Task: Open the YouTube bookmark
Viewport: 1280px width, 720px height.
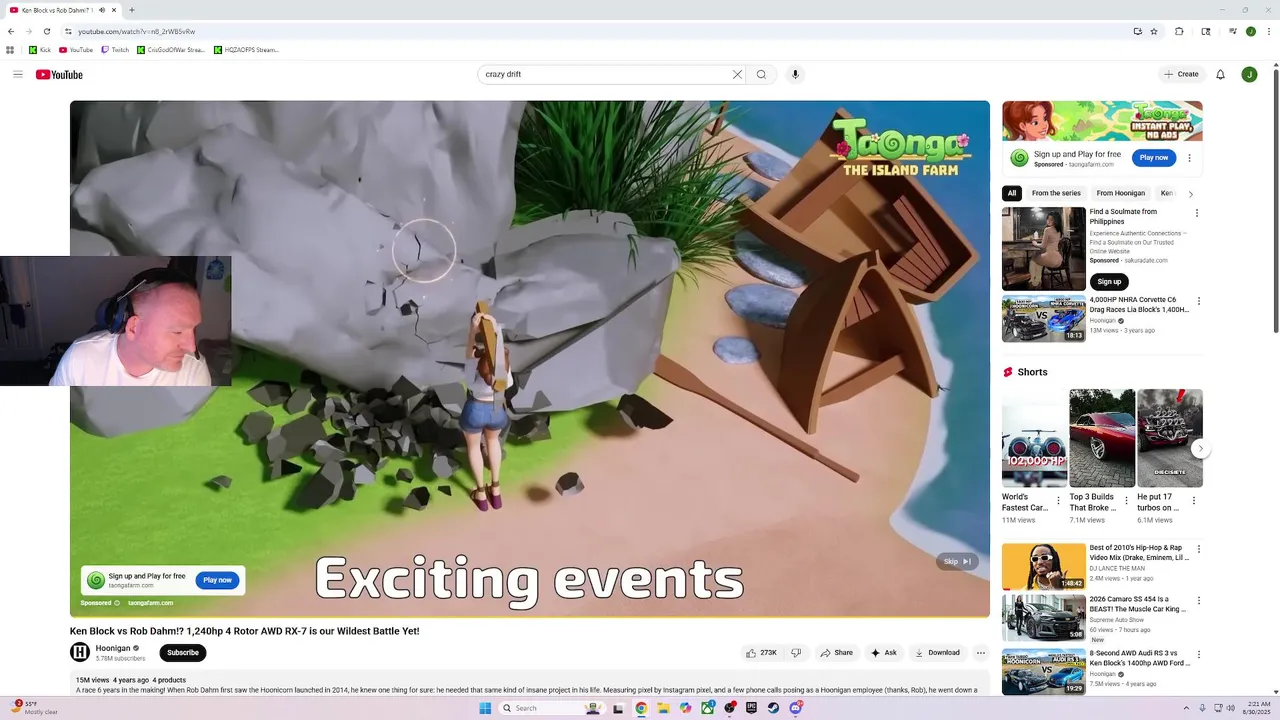Action: pos(76,49)
